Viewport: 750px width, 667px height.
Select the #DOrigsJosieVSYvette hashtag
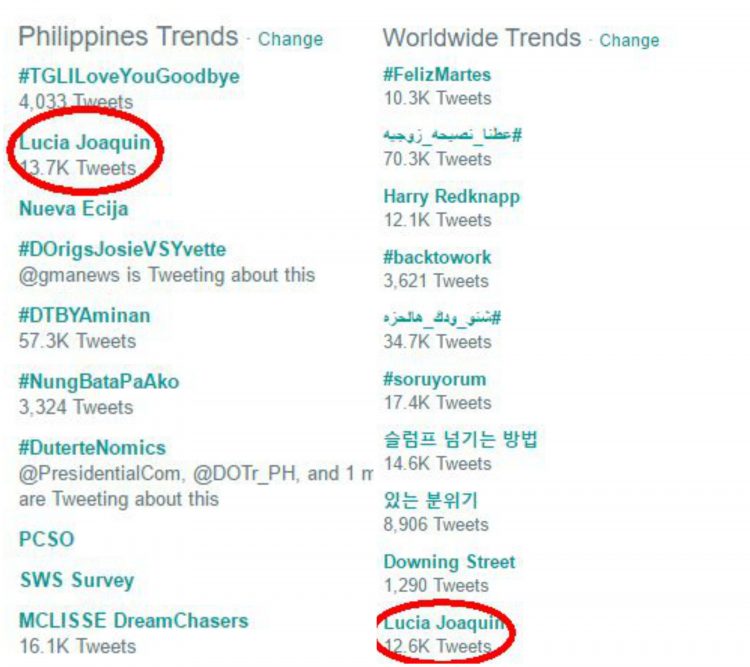[122, 249]
